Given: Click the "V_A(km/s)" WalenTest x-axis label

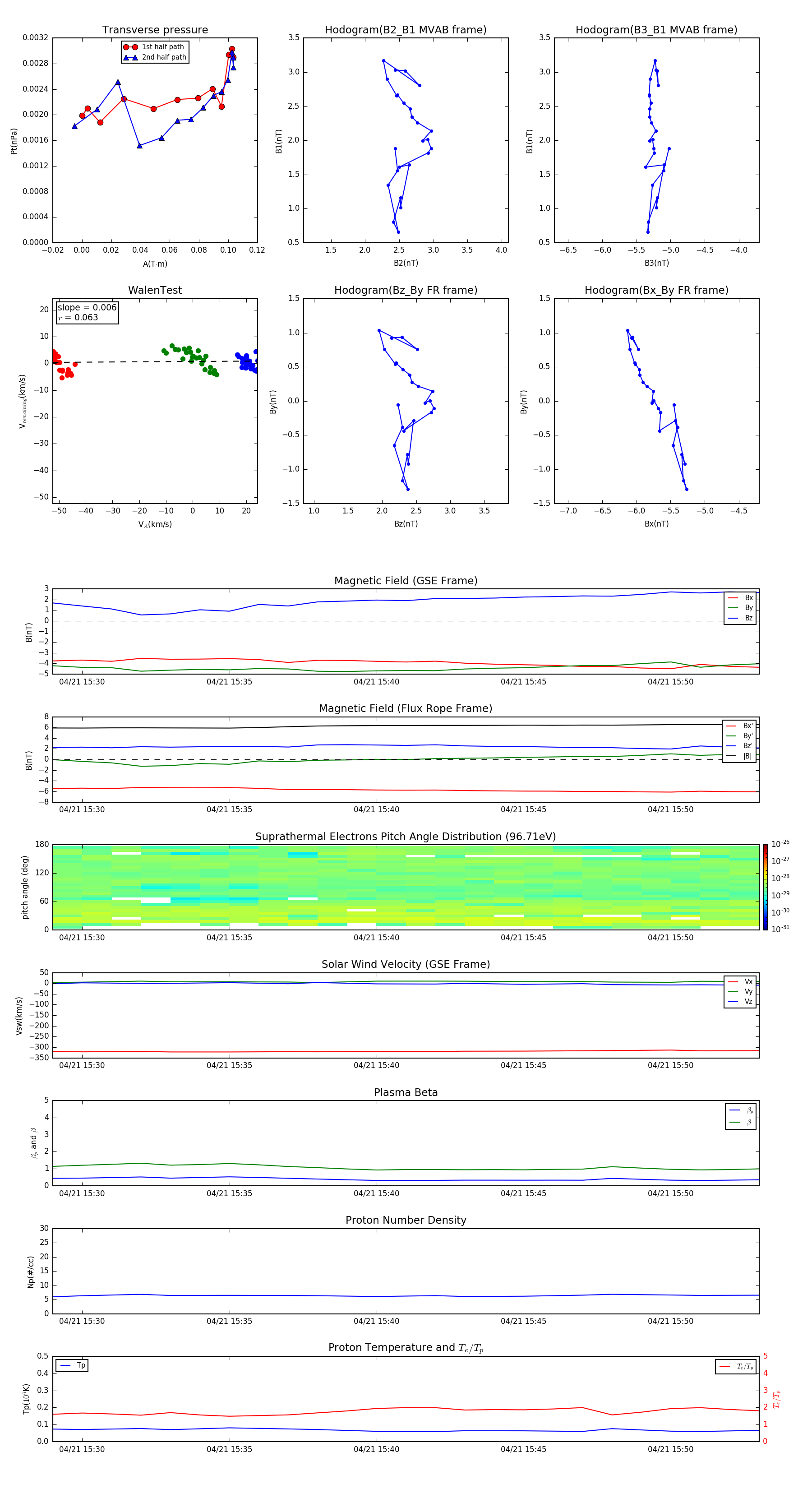Looking at the screenshot, I should [x=155, y=525].
